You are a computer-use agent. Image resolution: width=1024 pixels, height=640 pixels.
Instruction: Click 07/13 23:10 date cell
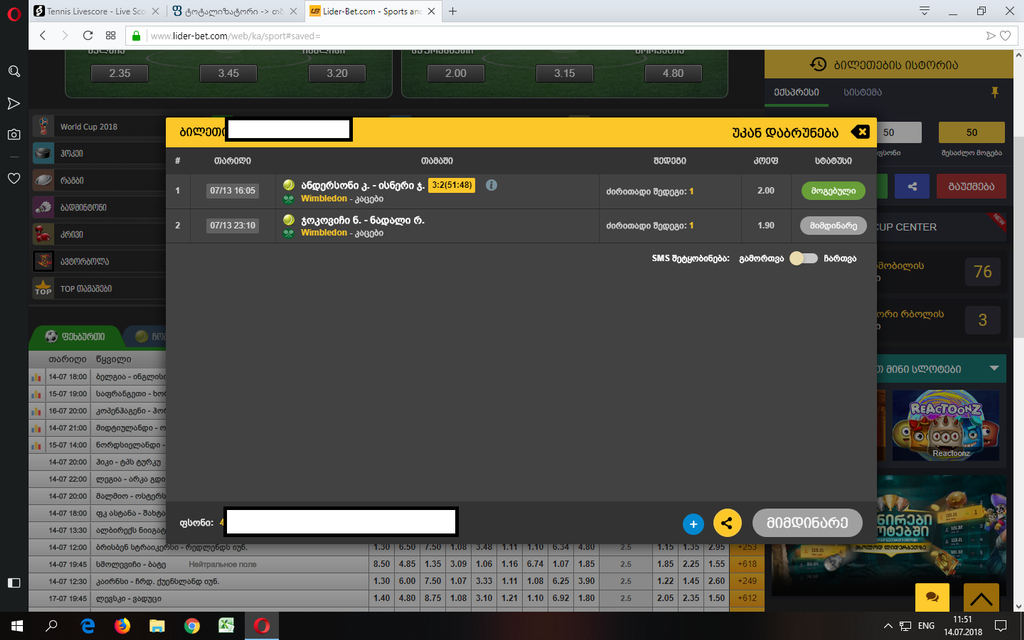click(x=232, y=225)
